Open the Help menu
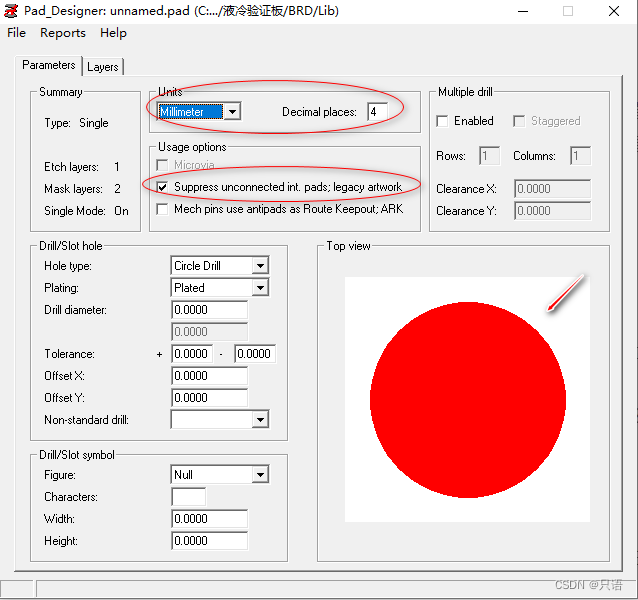Image resolution: width=638 pixels, height=600 pixels. coord(113,33)
